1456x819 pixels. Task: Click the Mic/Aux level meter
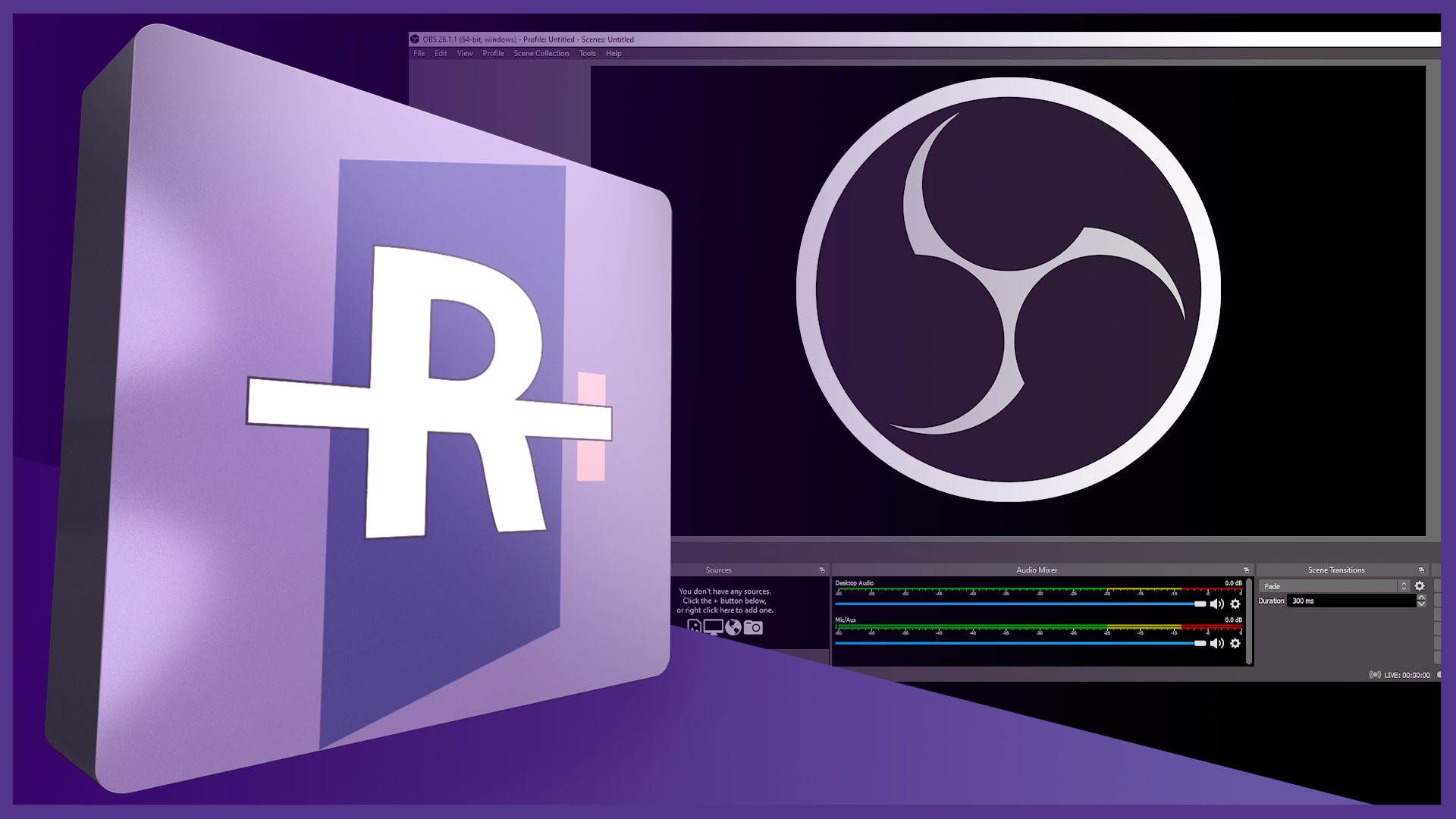(x=1038, y=628)
